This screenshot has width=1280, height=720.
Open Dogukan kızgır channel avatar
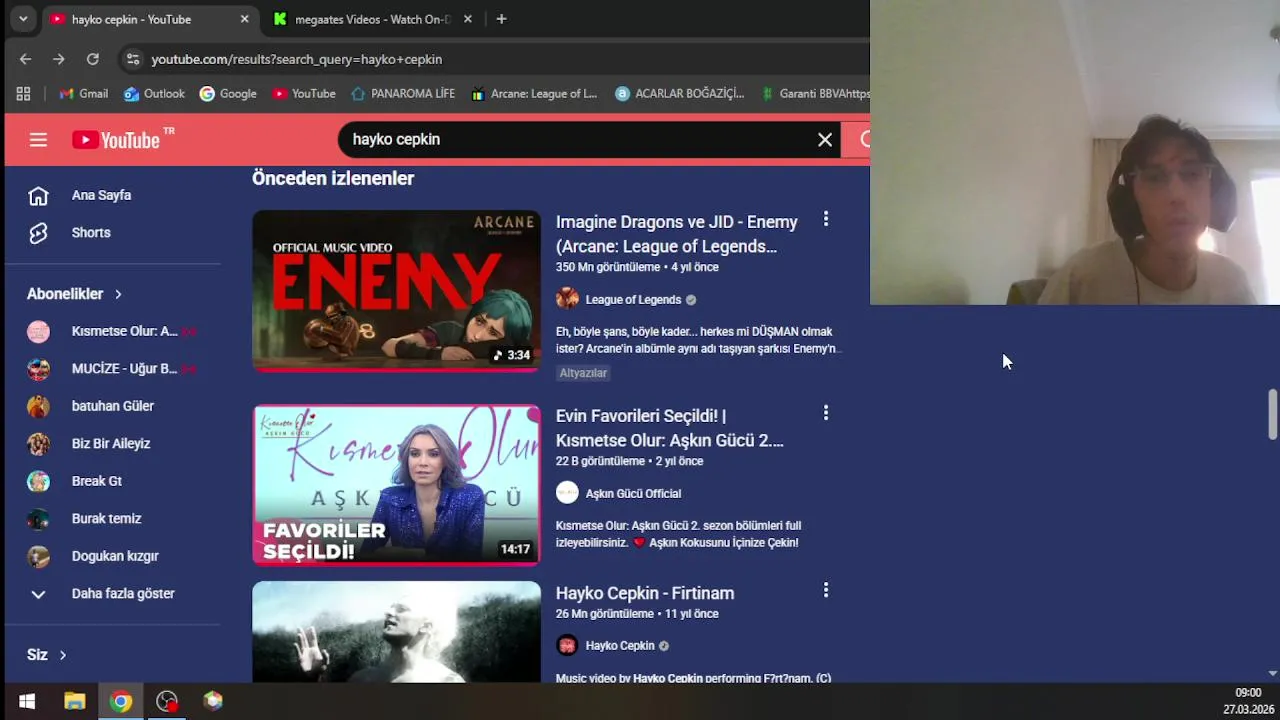click(x=38, y=556)
